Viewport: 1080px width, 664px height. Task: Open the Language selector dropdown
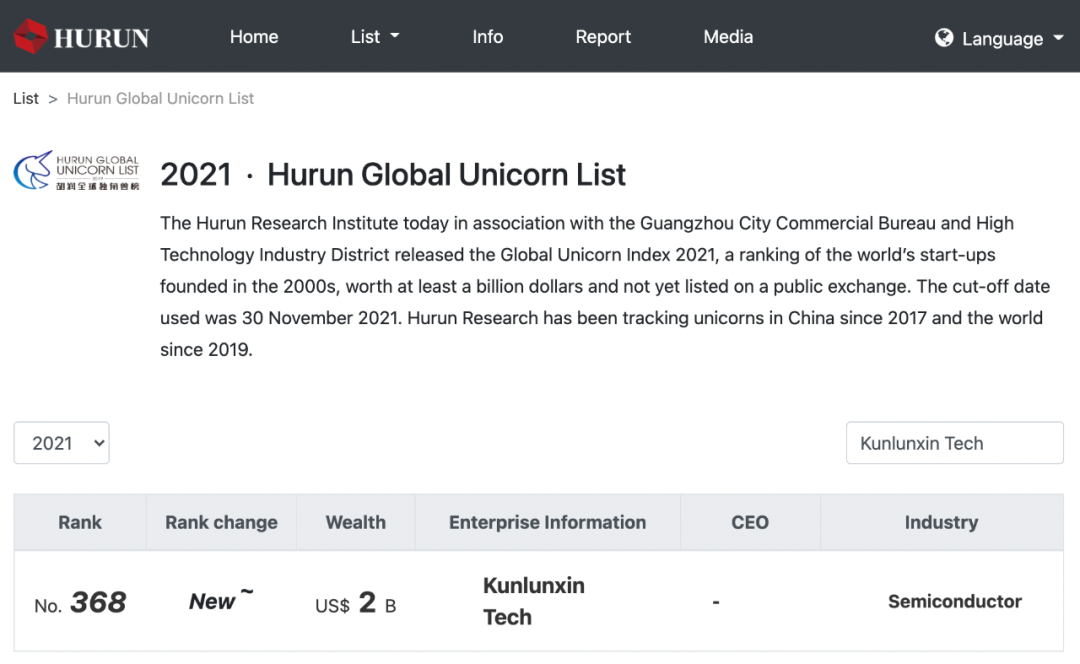pyautogui.click(x=999, y=39)
